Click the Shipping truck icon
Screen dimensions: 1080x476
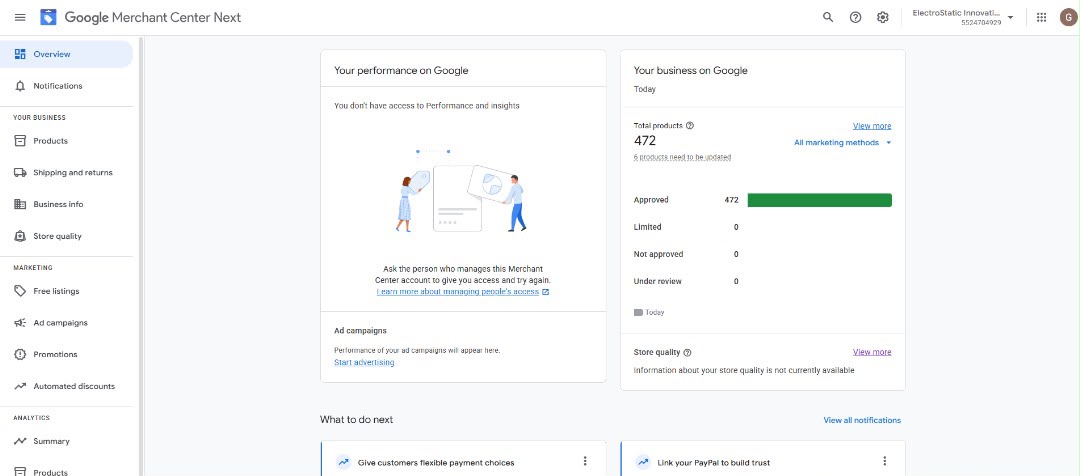20,173
